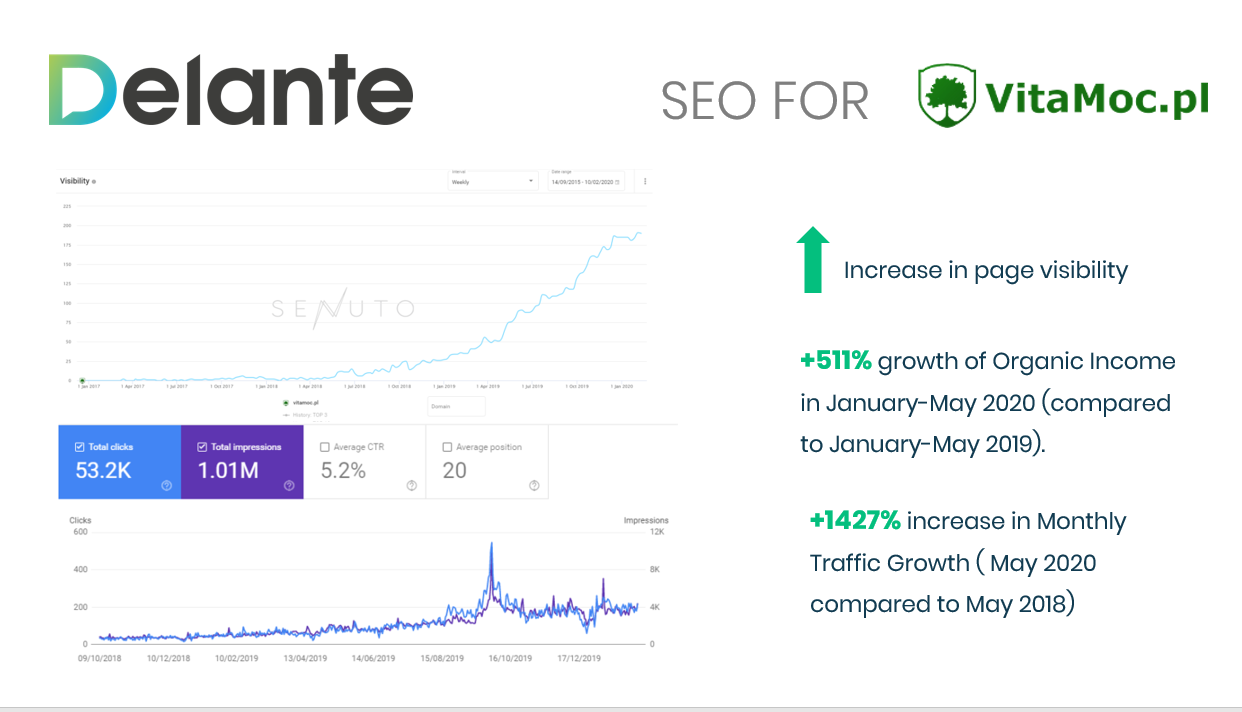This screenshot has width=1242, height=712.
Task: Click the "1 Jan 2020" axis label
Action: pos(624,386)
